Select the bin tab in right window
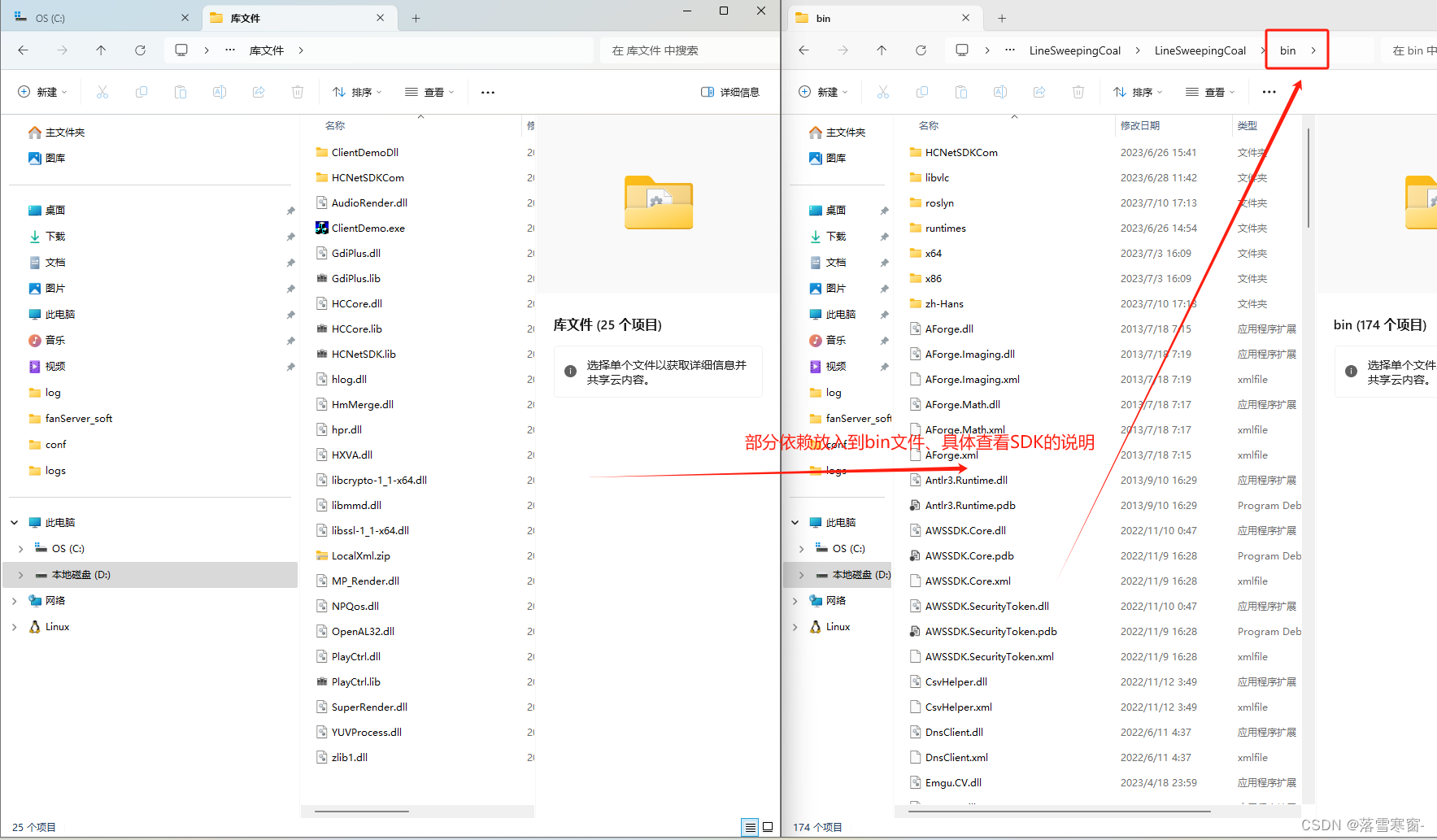This screenshot has width=1437, height=840. coord(885,18)
